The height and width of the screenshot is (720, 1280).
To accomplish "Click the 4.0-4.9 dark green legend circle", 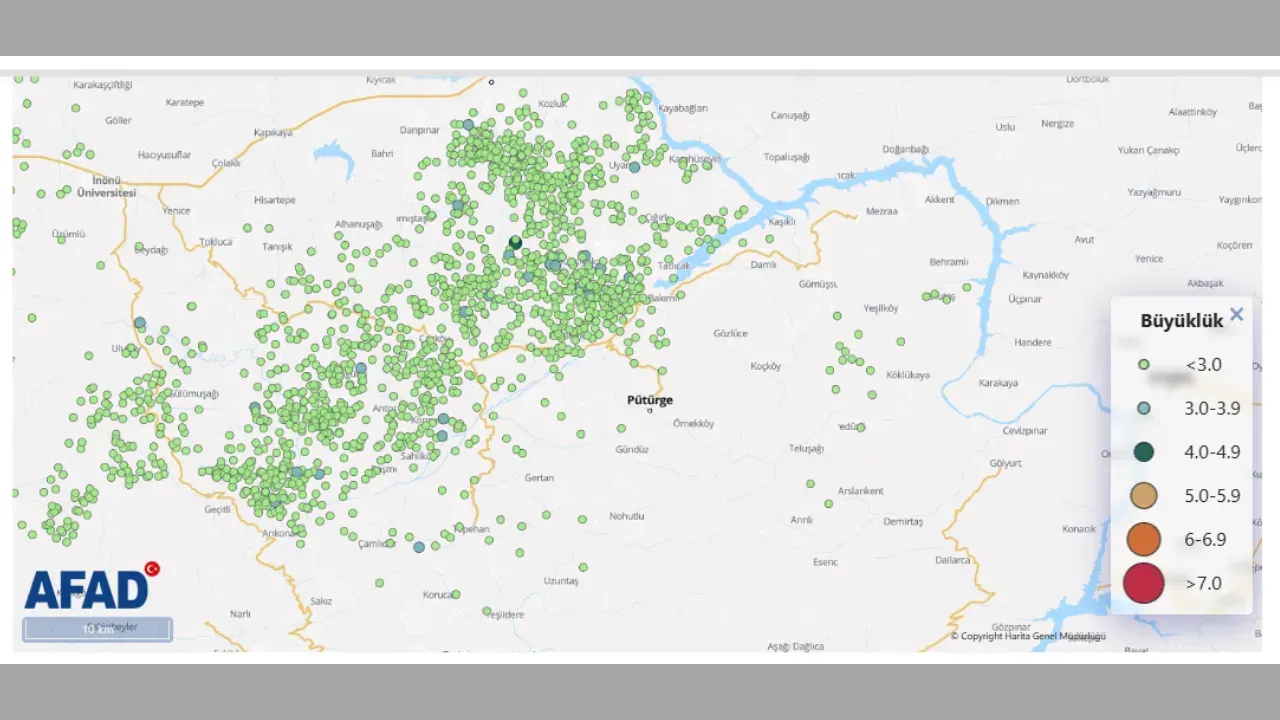I will click(x=1144, y=452).
